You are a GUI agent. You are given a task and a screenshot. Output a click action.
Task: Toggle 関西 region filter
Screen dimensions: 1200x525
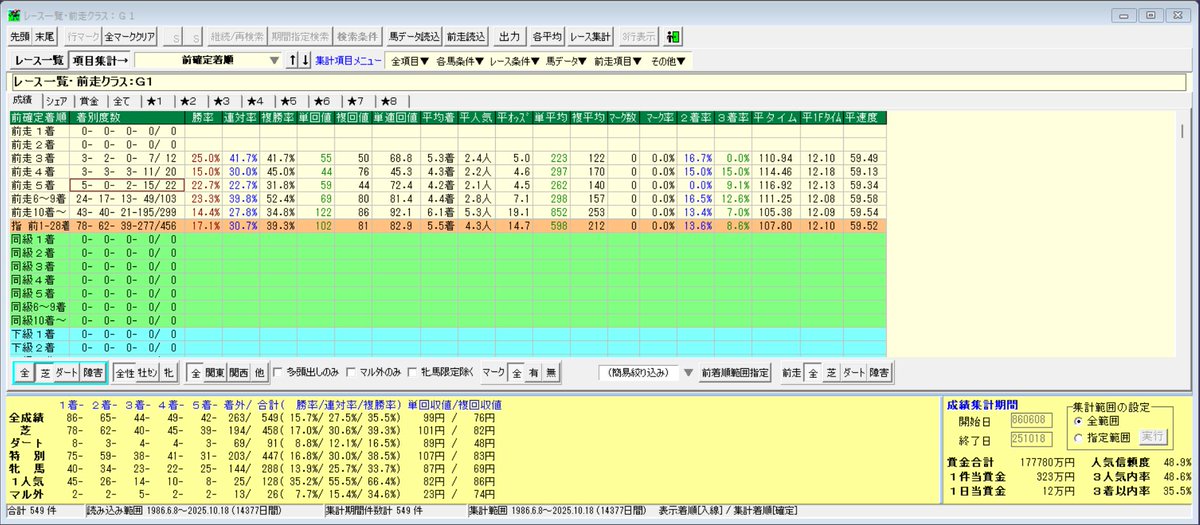pyautogui.click(x=239, y=371)
